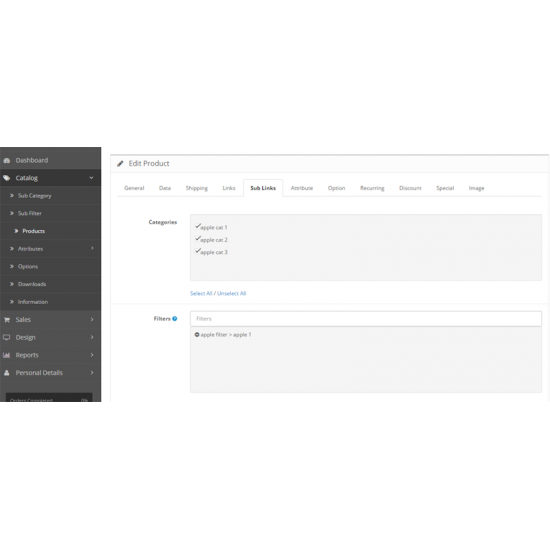Open Sub Category in Catalog menu
This screenshot has height=550, width=550.
tap(35, 196)
